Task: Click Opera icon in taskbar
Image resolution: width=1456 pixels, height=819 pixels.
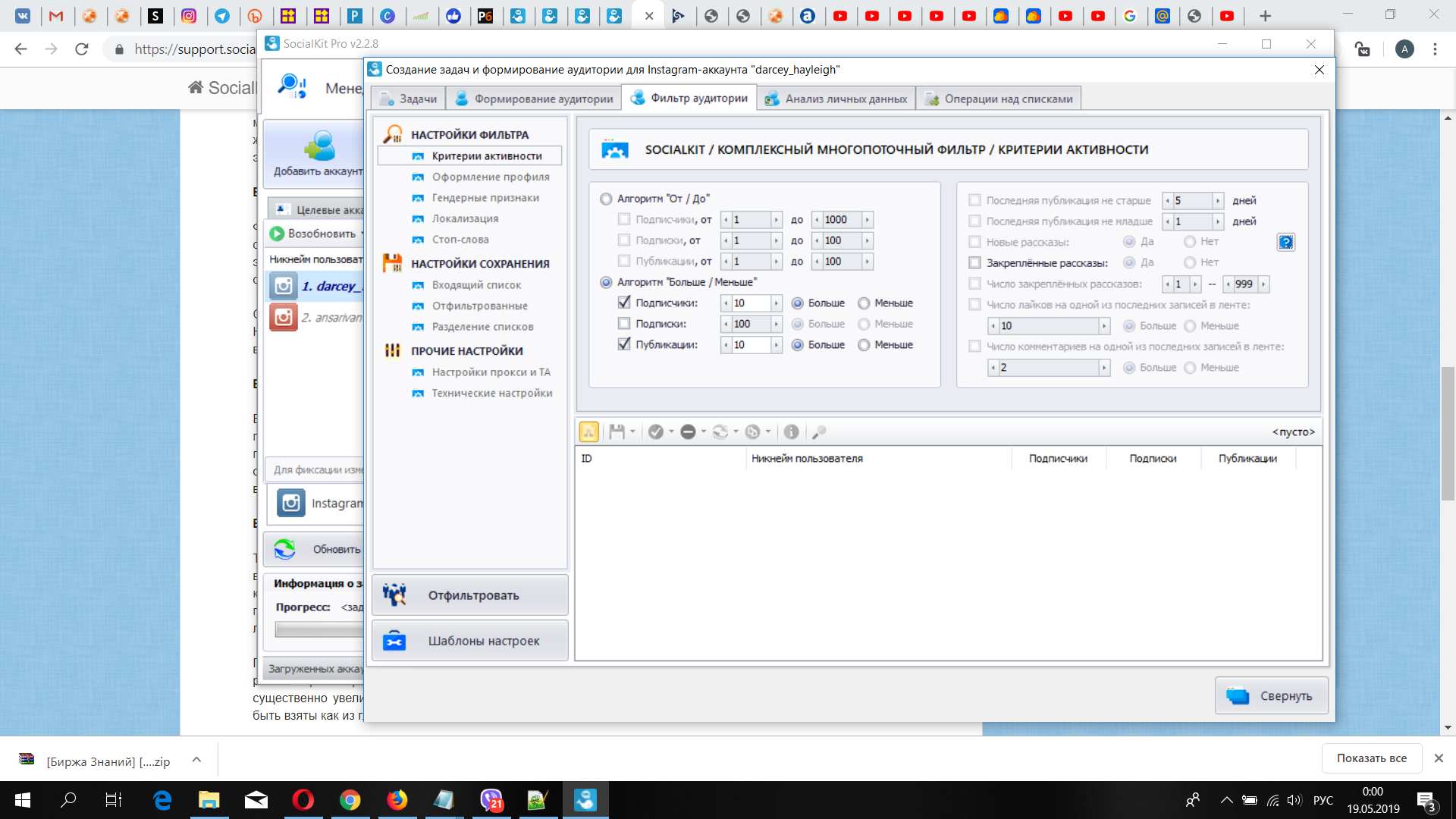Action: 303,799
